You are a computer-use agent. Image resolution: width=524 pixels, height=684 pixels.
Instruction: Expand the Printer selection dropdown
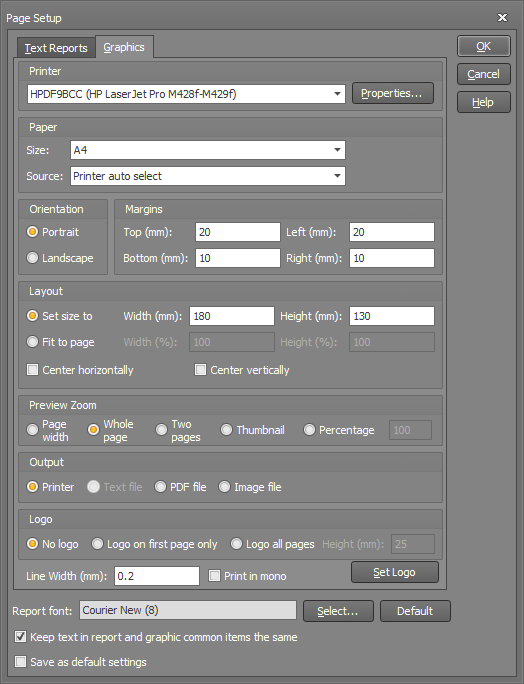click(337, 94)
